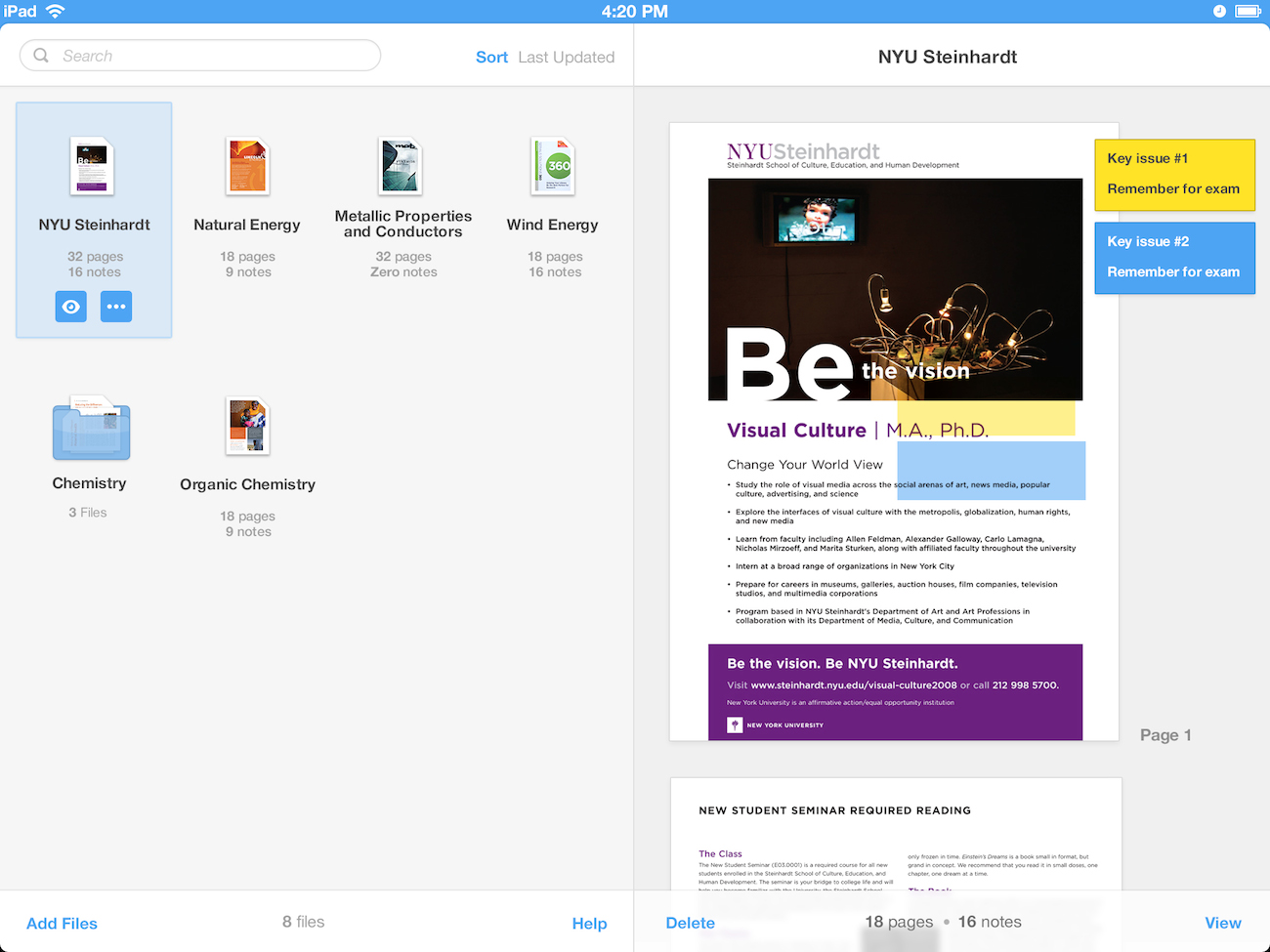
Task: Click the 4:20 PM clock in status bar
Action: coord(635,11)
